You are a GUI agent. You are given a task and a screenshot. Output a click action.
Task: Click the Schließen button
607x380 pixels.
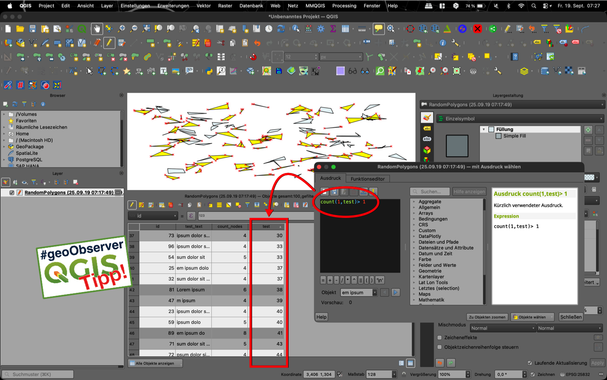click(571, 317)
